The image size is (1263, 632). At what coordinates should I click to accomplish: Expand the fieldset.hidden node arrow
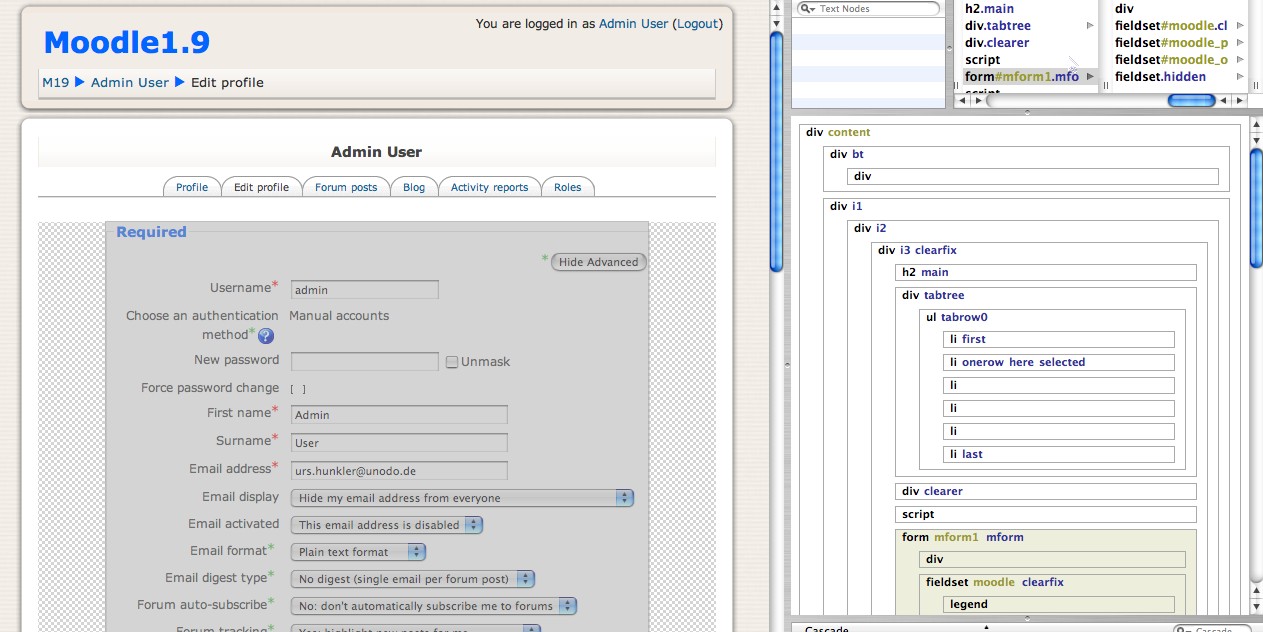point(1240,77)
